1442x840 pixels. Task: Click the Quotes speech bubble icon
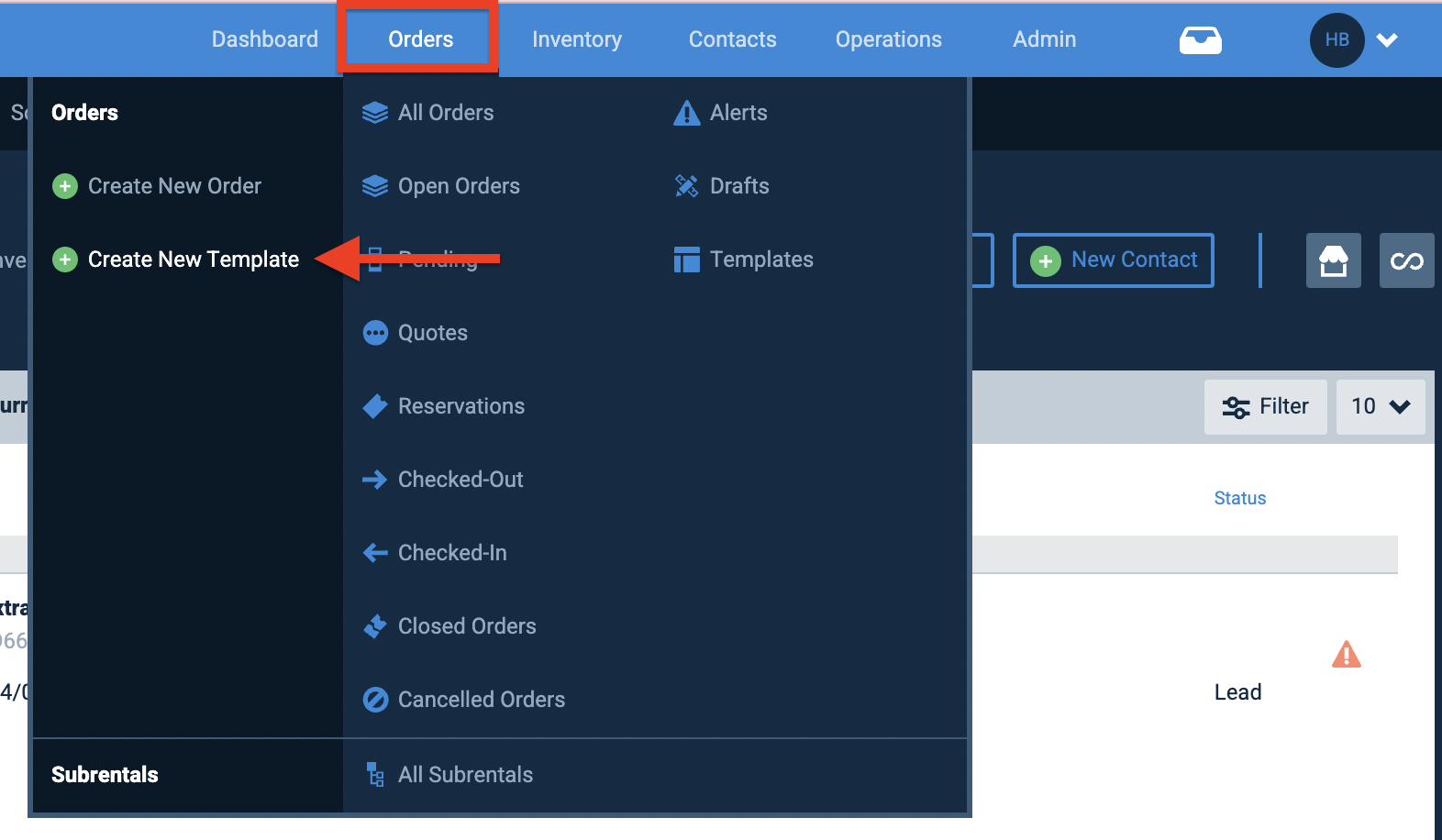[x=375, y=333]
